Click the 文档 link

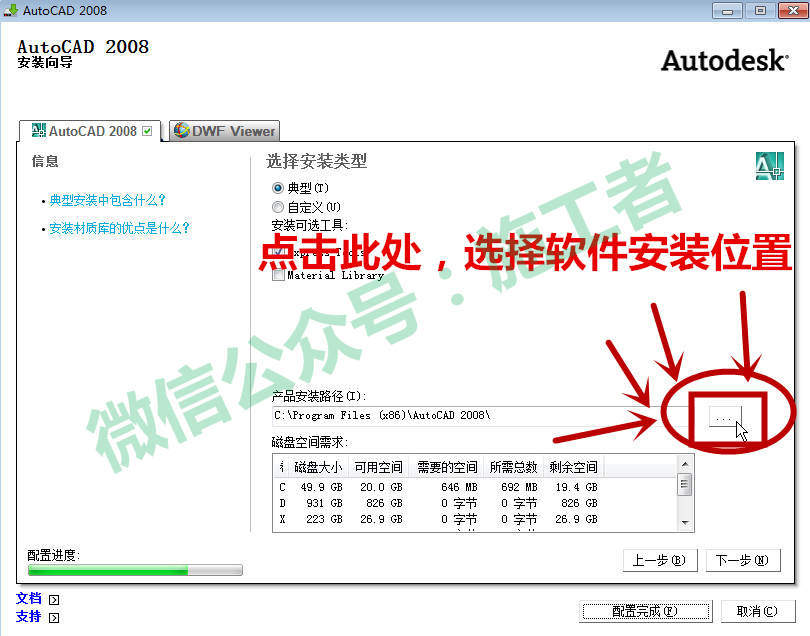tap(28, 598)
